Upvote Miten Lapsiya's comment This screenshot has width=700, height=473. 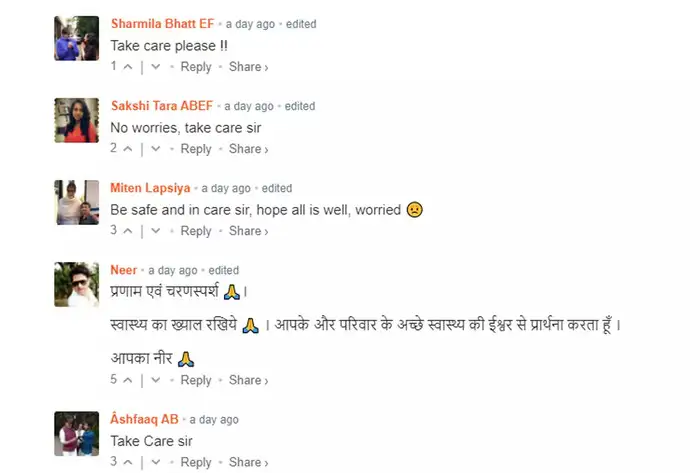(128, 231)
